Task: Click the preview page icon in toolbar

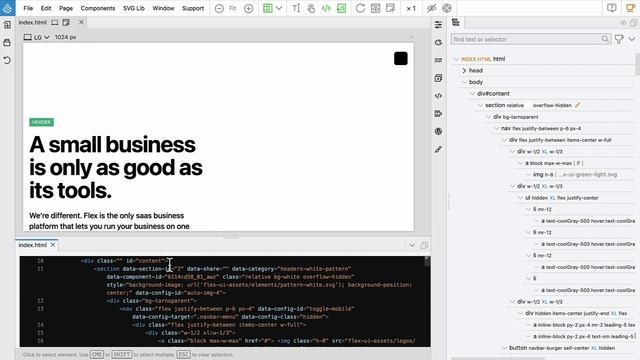Action: point(376,8)
